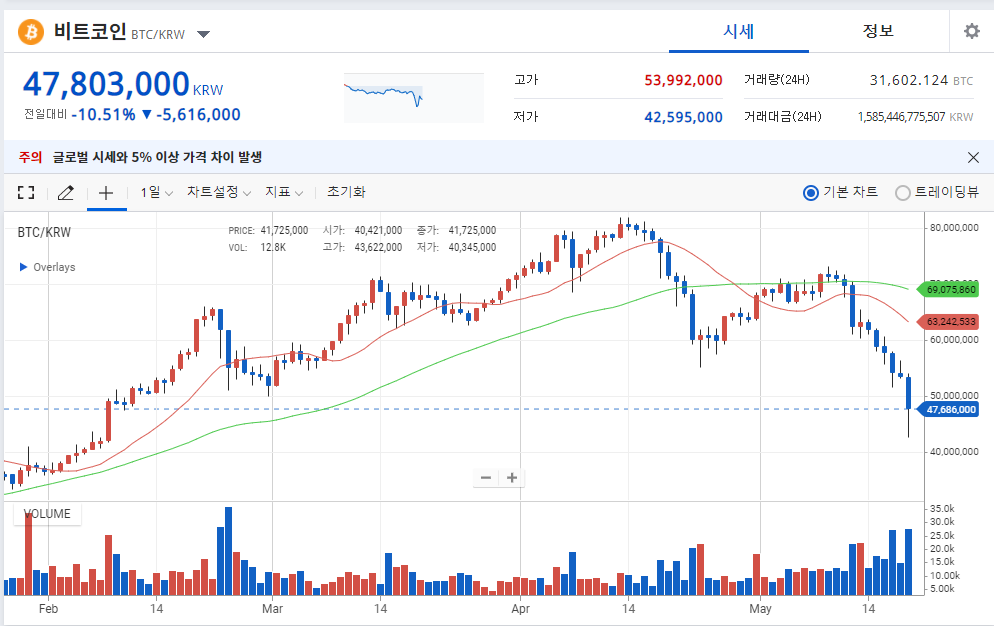The height and width of the screenshot is (626, 994).
Task: Zoom out the chart with minus button
Action: pos(486,478)
